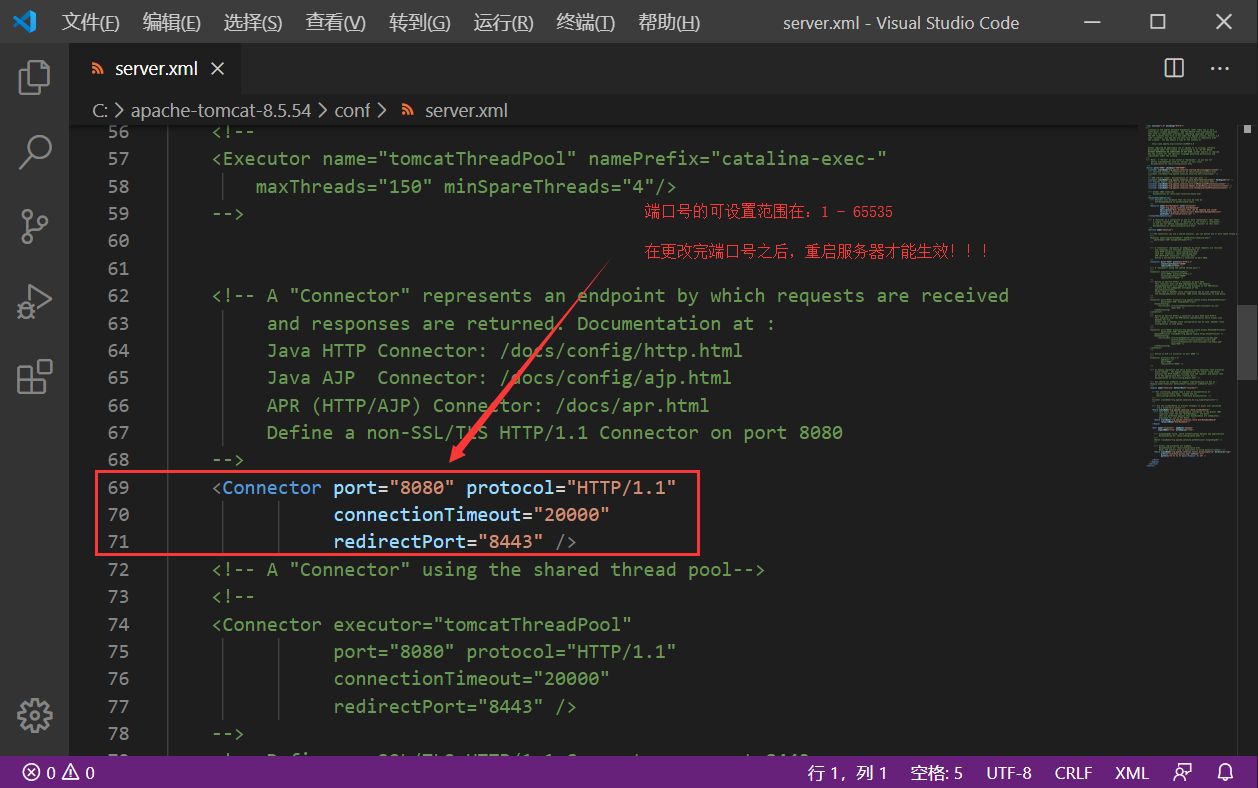
Task: Select the server.xml editor tab
Action: coord(155,69)
